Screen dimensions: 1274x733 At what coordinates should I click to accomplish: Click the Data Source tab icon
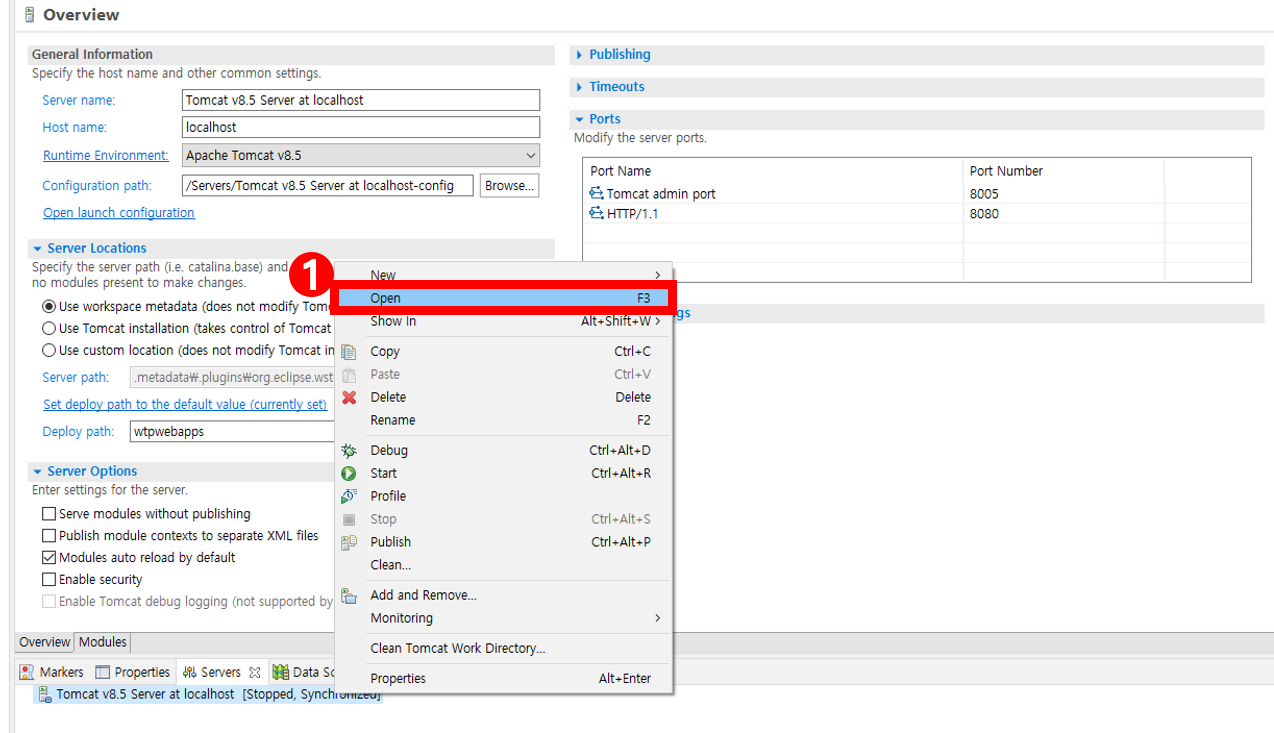281,672
